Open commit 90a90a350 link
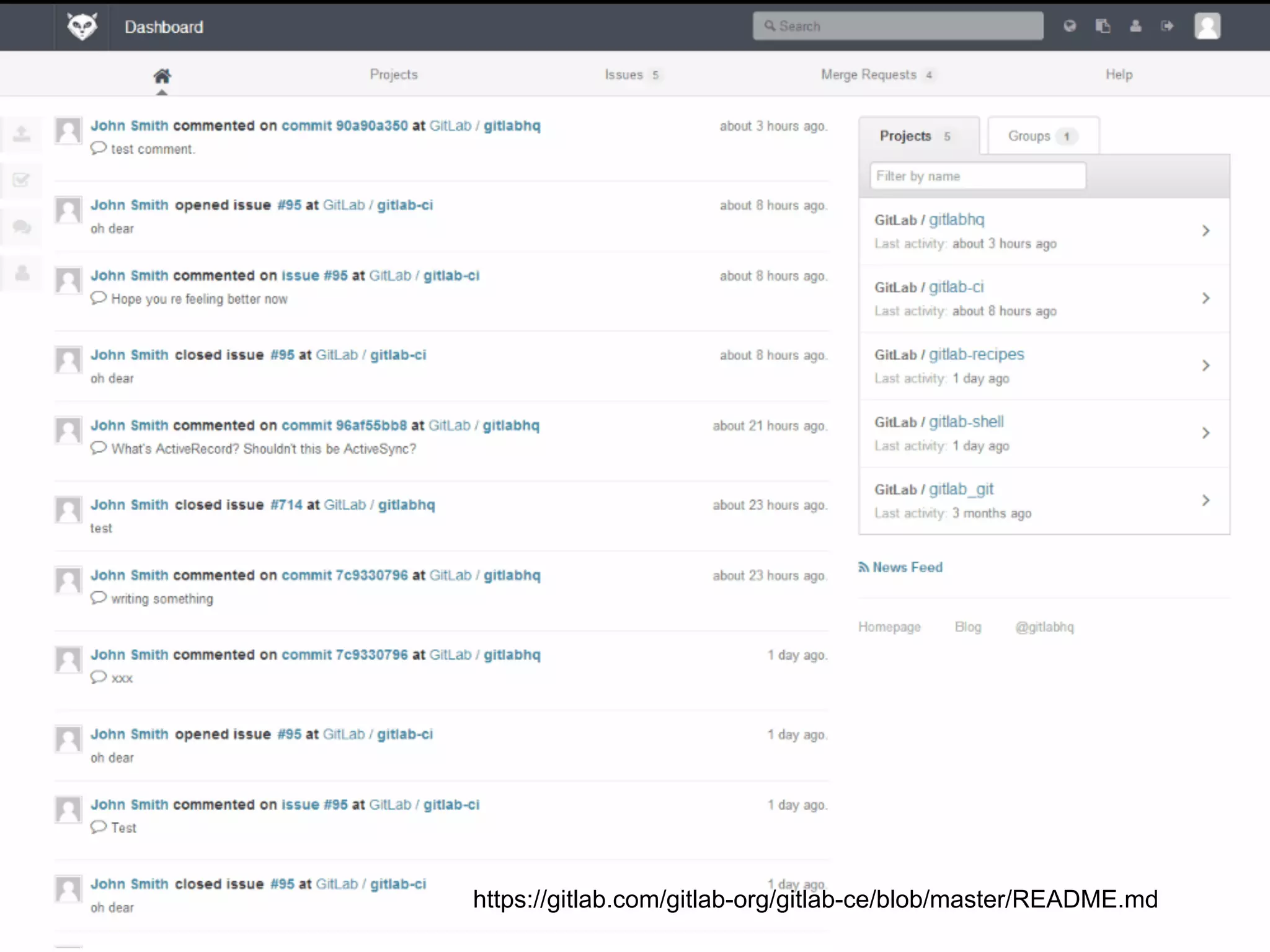Screen dimensions: 1270x952 pyautogui.click(x=345, y=126)
